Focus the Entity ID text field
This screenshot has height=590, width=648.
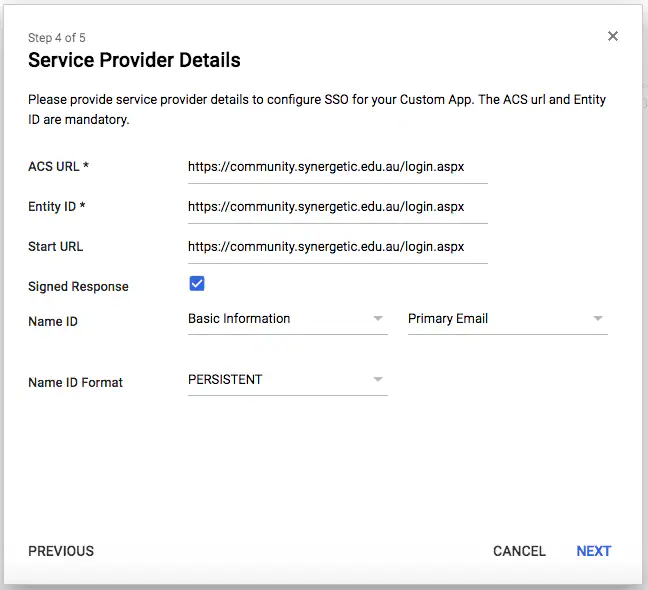tap(337, 207)
